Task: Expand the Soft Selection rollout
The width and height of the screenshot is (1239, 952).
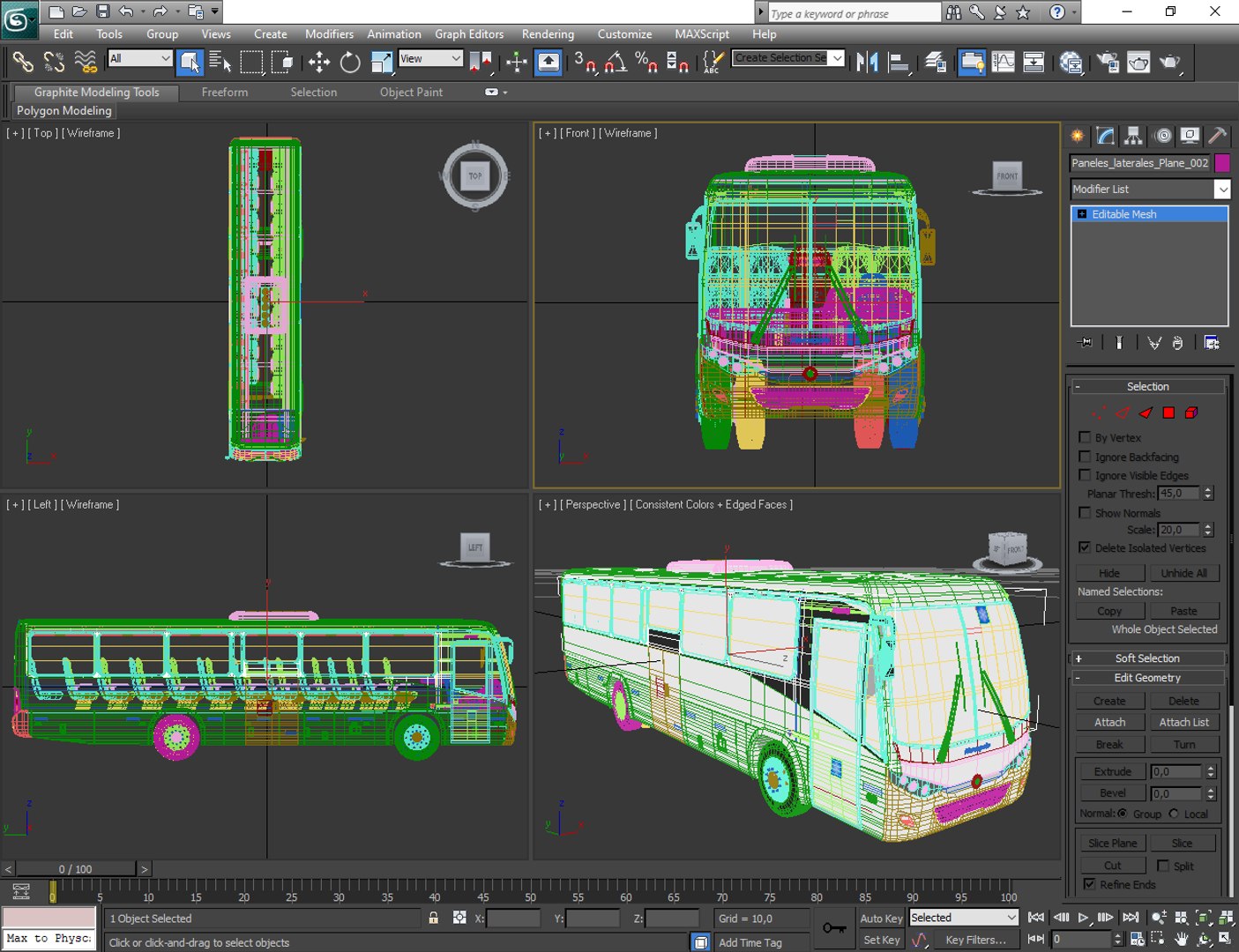Action: pos(1147,658)
